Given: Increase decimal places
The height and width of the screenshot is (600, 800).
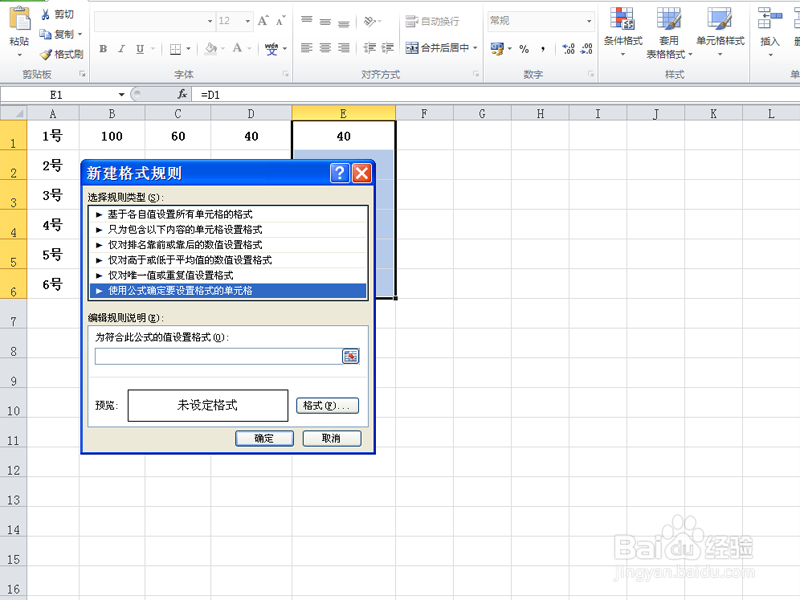Looking at the screenshot, I should 568,49.
